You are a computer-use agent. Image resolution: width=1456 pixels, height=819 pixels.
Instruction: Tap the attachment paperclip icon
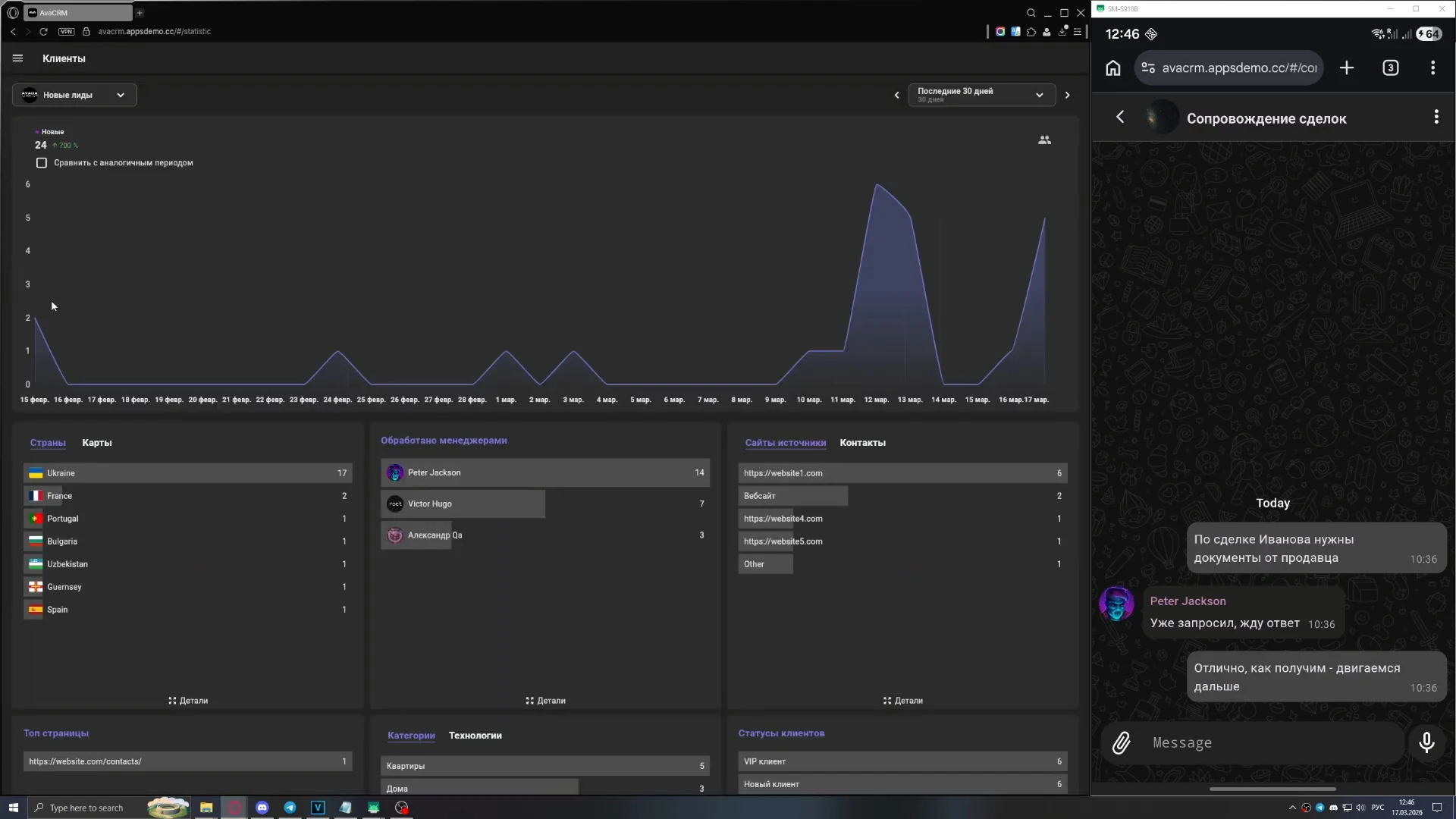point(1122,742)
